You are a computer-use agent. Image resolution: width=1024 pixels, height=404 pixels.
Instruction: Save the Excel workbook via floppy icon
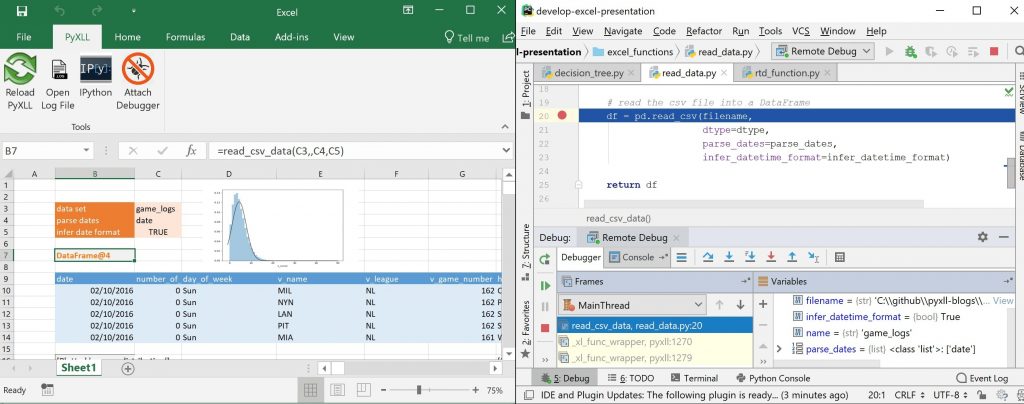point(22,11)
